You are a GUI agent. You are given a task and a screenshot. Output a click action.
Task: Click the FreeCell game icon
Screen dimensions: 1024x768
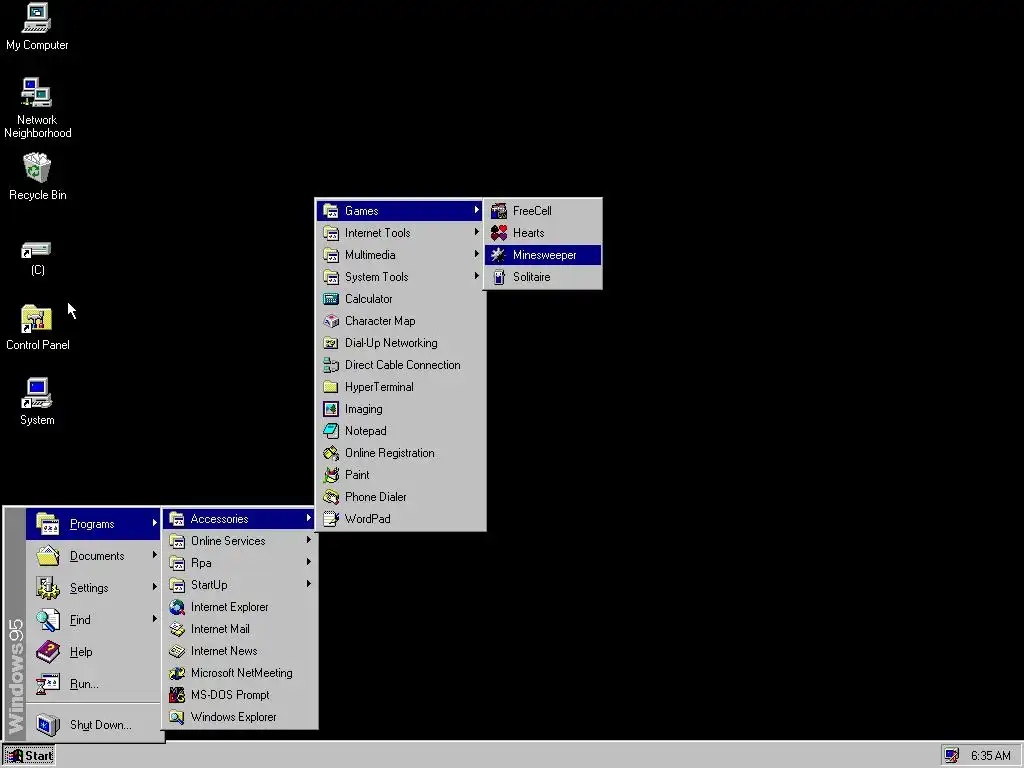pos(499,211)
